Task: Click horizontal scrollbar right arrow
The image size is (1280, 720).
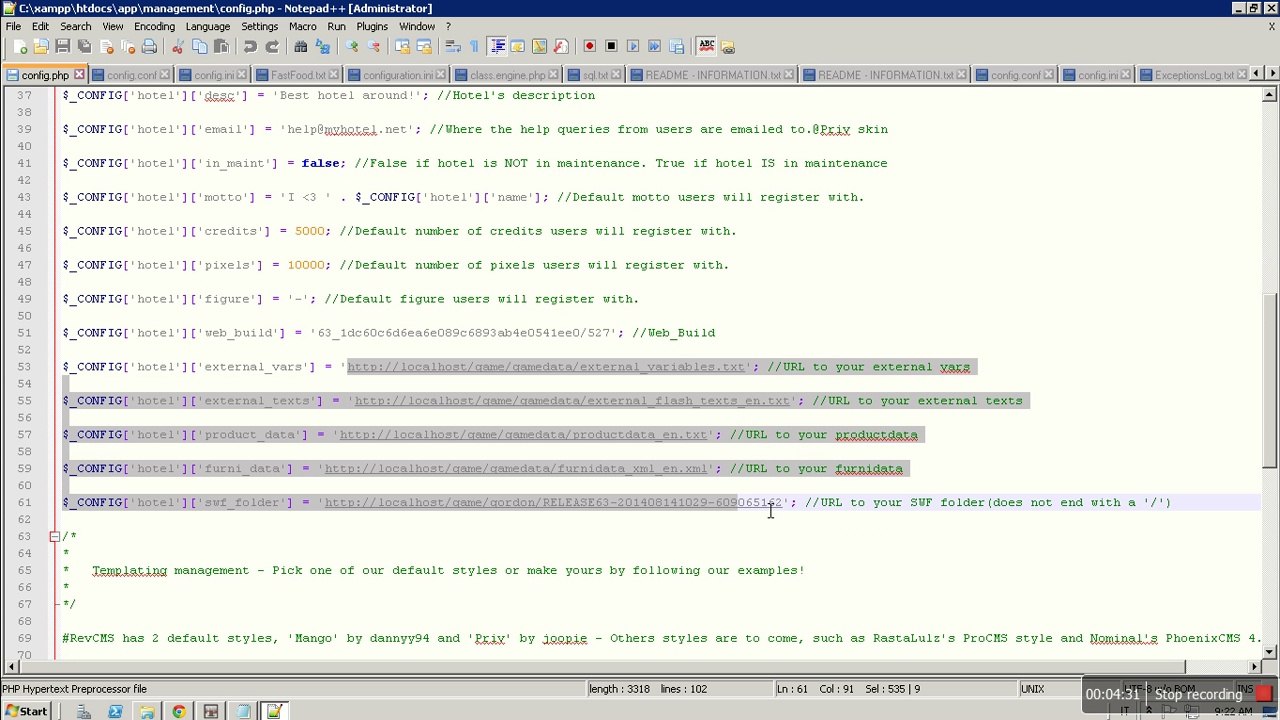Action: point(1254,665)
